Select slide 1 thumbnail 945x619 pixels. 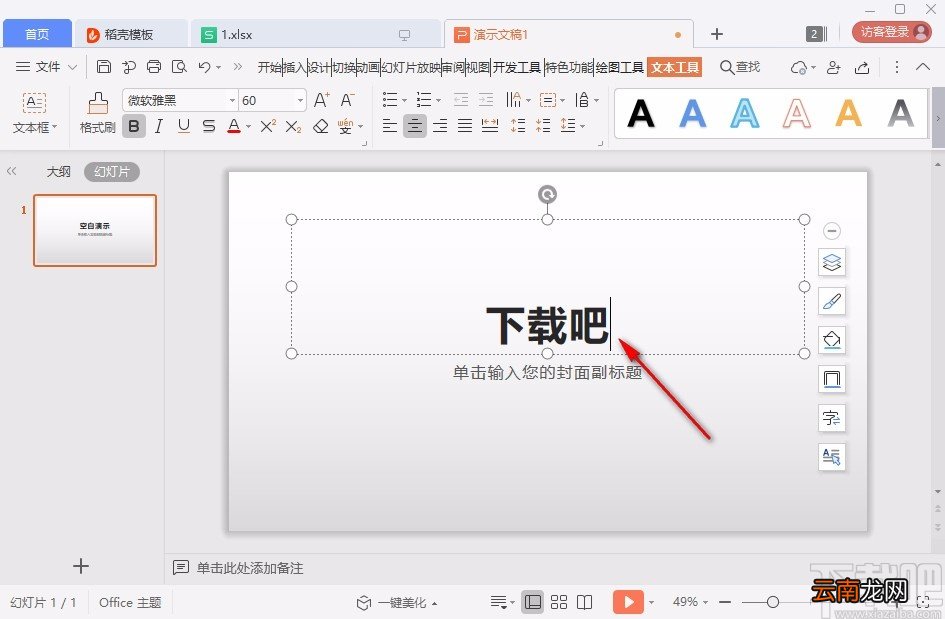(x=95, y=230)
